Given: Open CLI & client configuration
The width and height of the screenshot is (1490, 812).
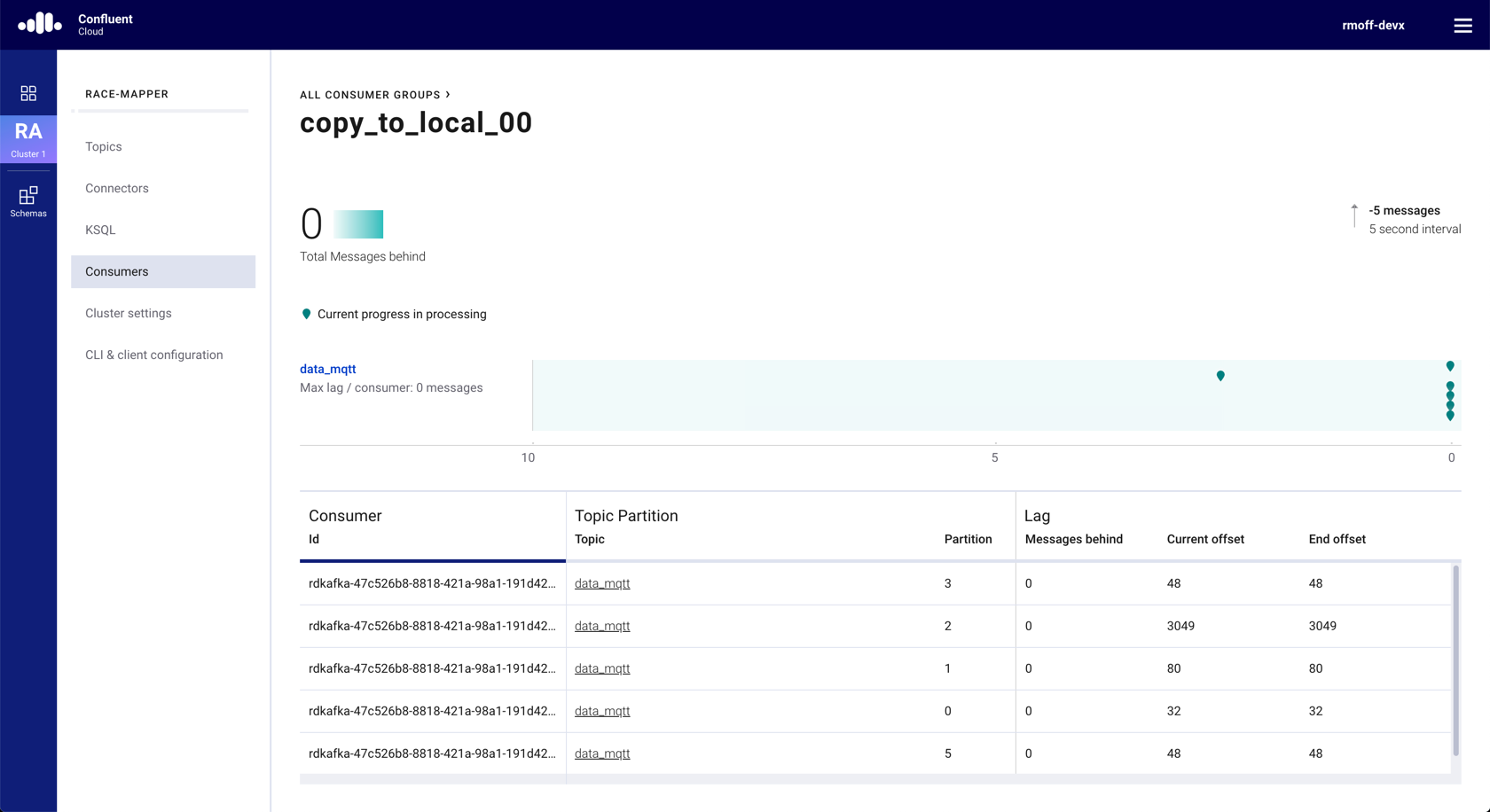Looking at the screenshot, I should tap(154, 355).
